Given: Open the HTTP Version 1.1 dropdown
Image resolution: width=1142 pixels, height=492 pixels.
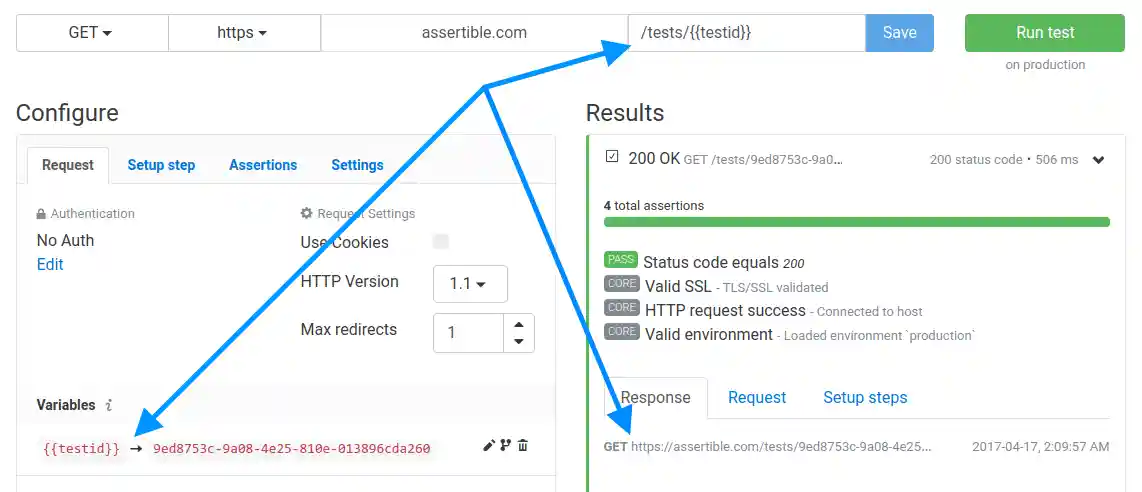Looking at the screenshot, I should 470,284.
